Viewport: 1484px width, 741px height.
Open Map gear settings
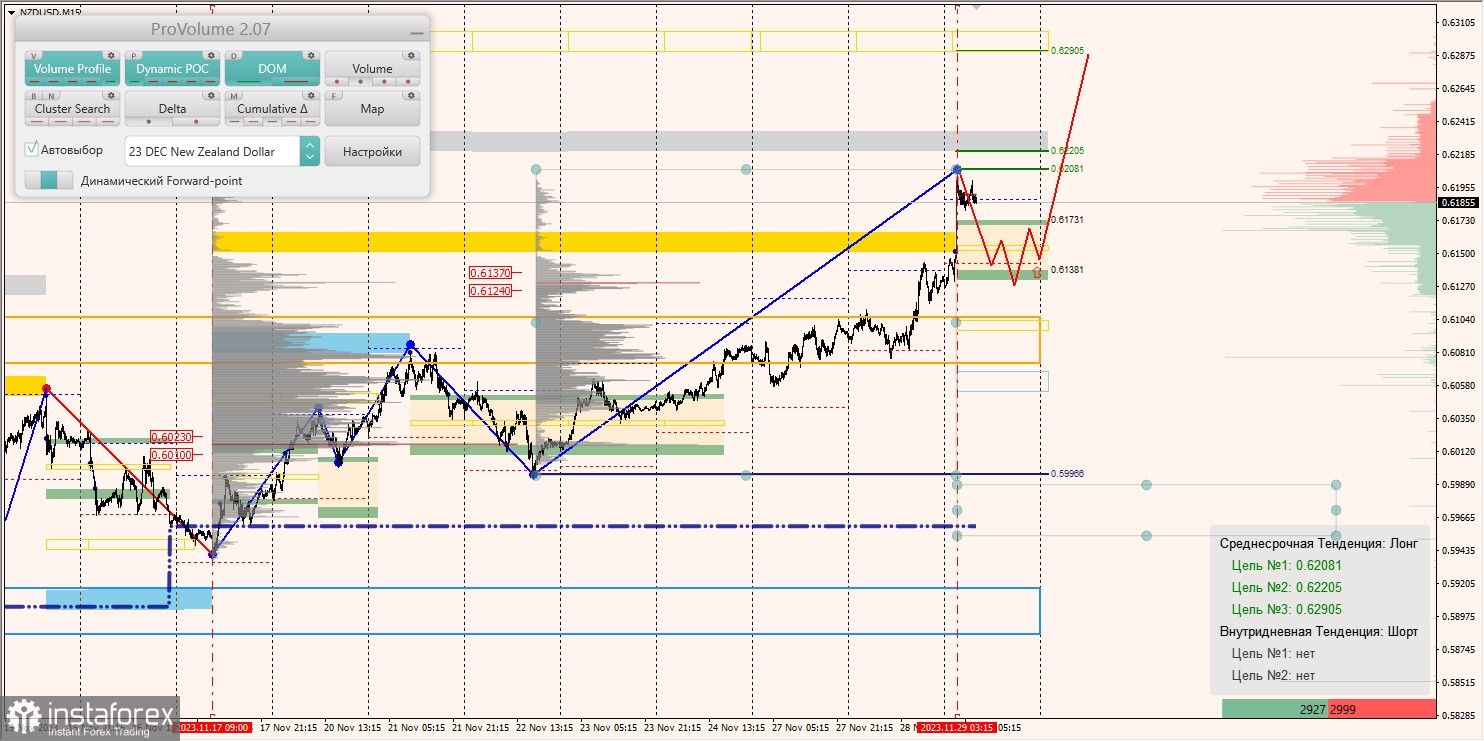tap(411, 96)
